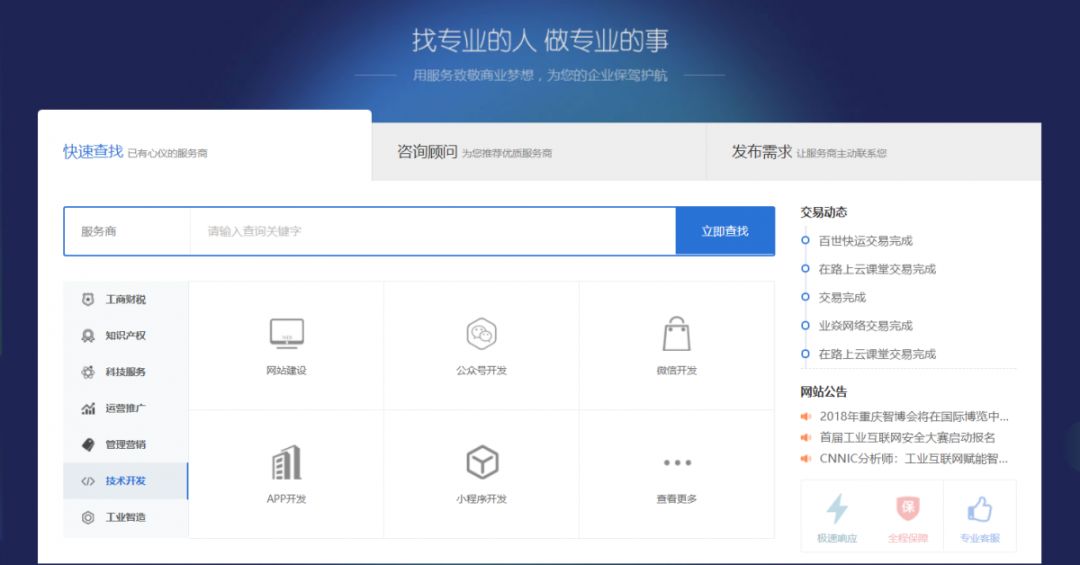Select 工商财税 in the category sidebar
The height and width of the screenshot is (565, 1080).
point(125,299)
